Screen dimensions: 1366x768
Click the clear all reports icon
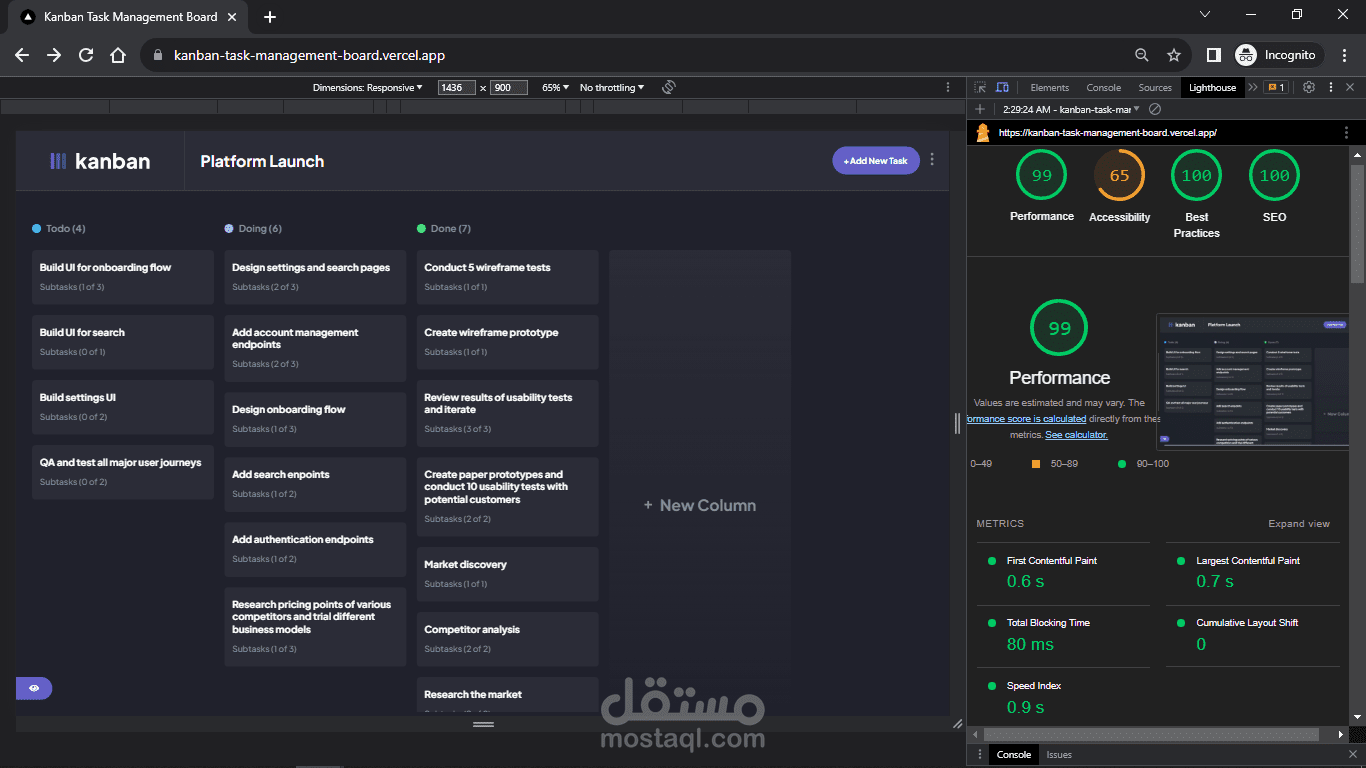[1155, 109]
